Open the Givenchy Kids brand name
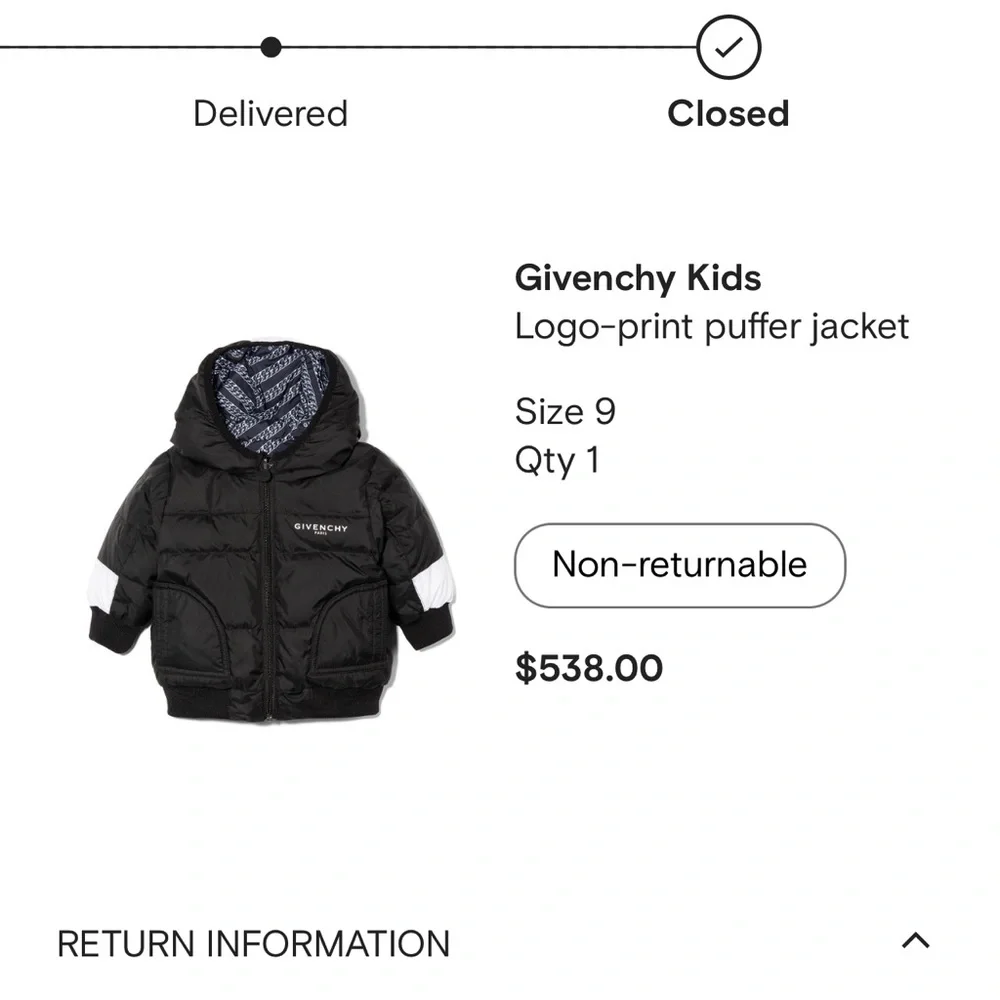Viewport: 1000px width, 1000px height. click(637, 279)
